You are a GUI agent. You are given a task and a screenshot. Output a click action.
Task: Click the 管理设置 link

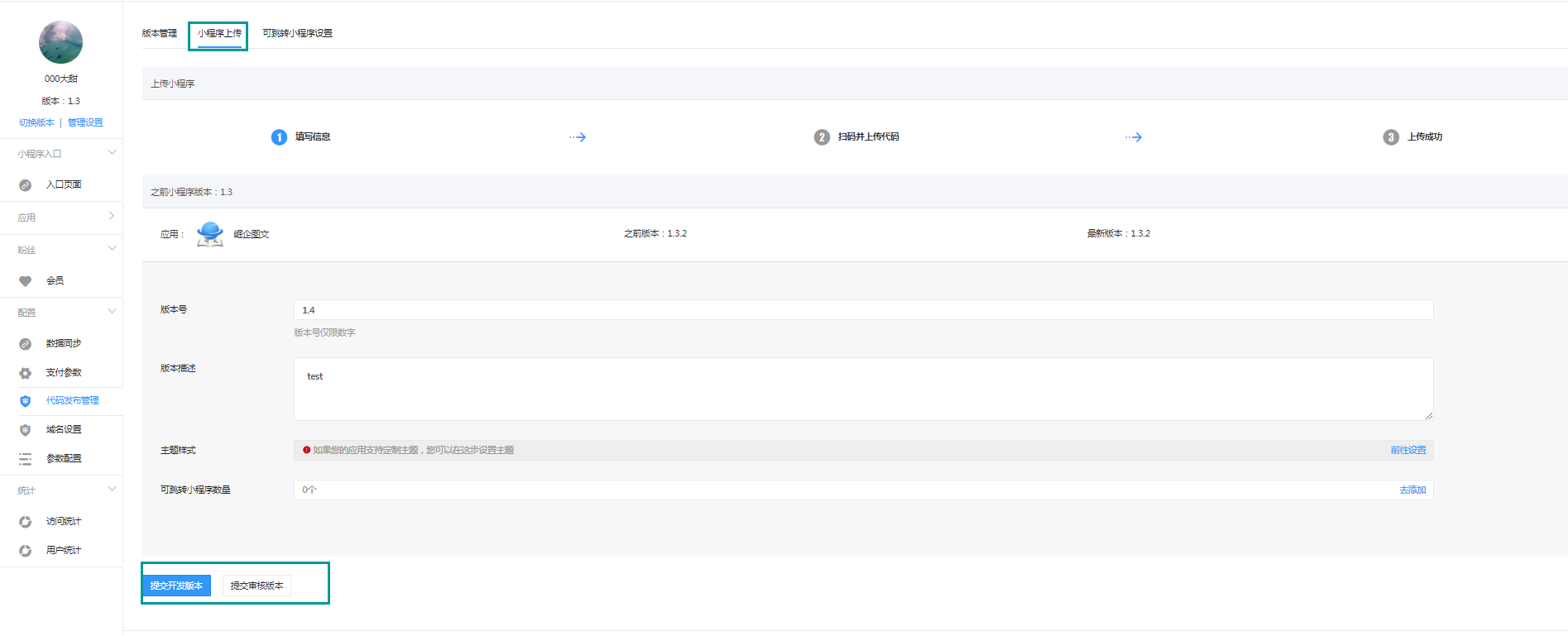pos(85,122)
